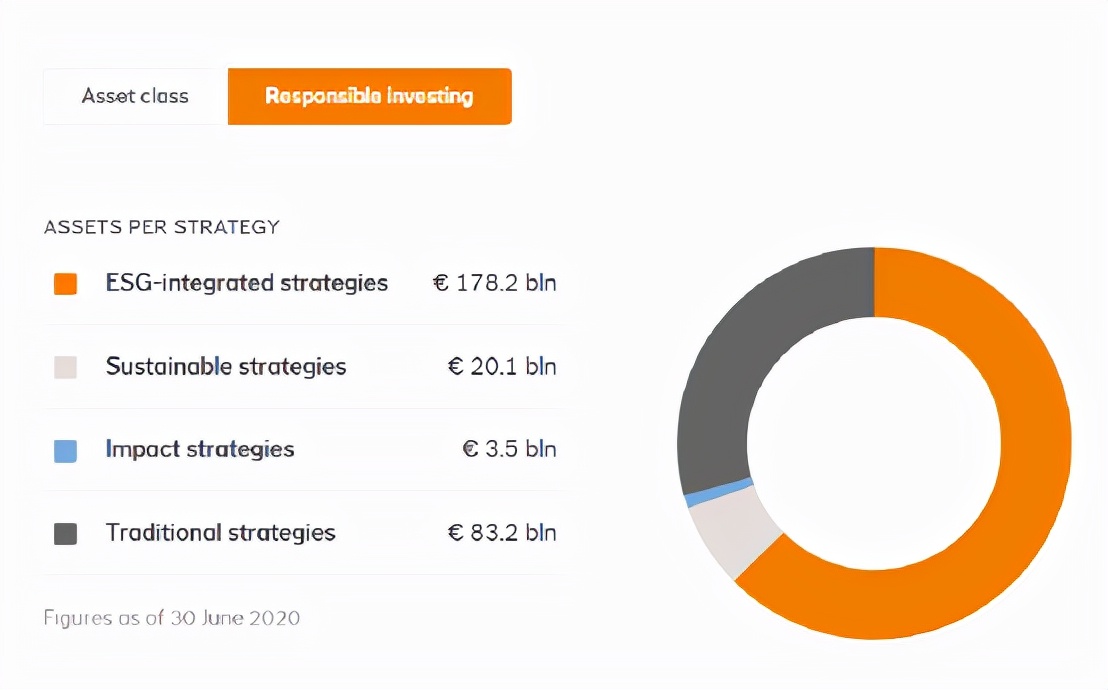
Task: Click the € 83.2 bln value
Action: point(501,533)
